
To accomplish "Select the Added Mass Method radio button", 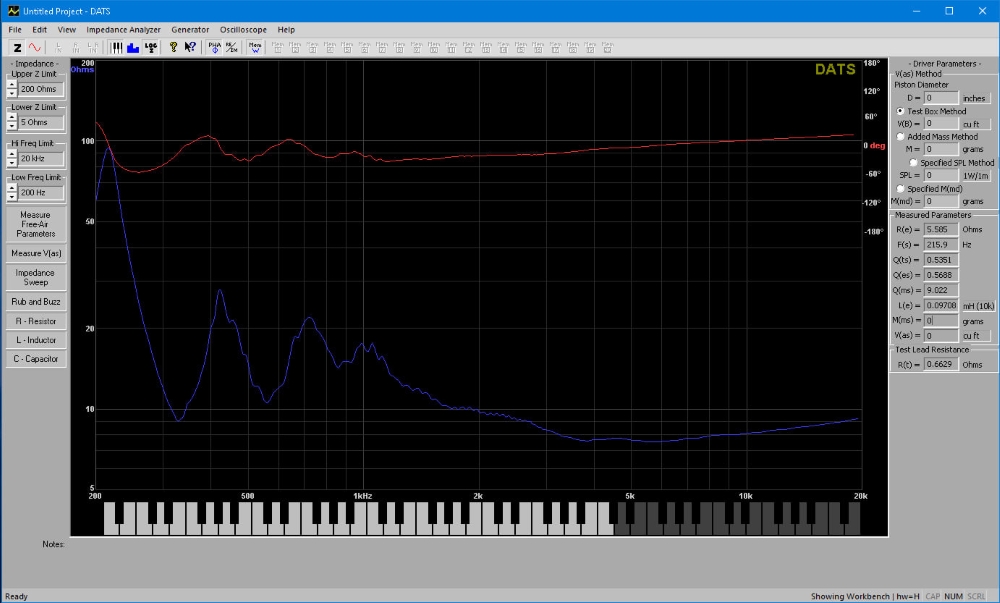I will (901, 136).
